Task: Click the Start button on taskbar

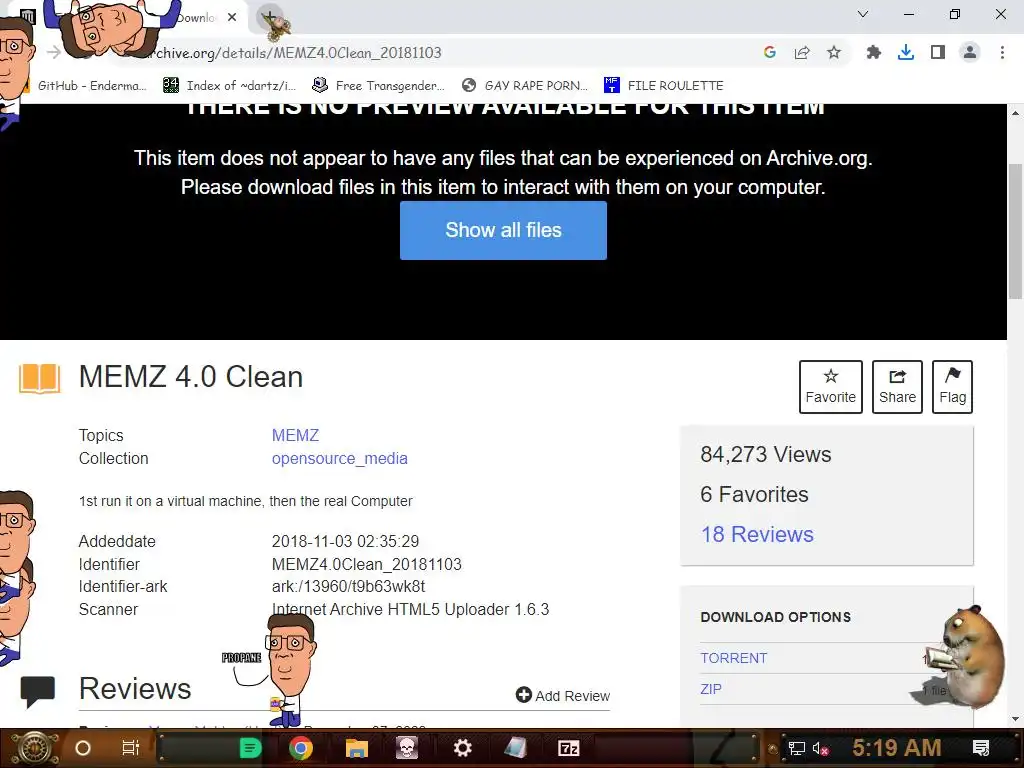Action: click(x=34, y=748)
